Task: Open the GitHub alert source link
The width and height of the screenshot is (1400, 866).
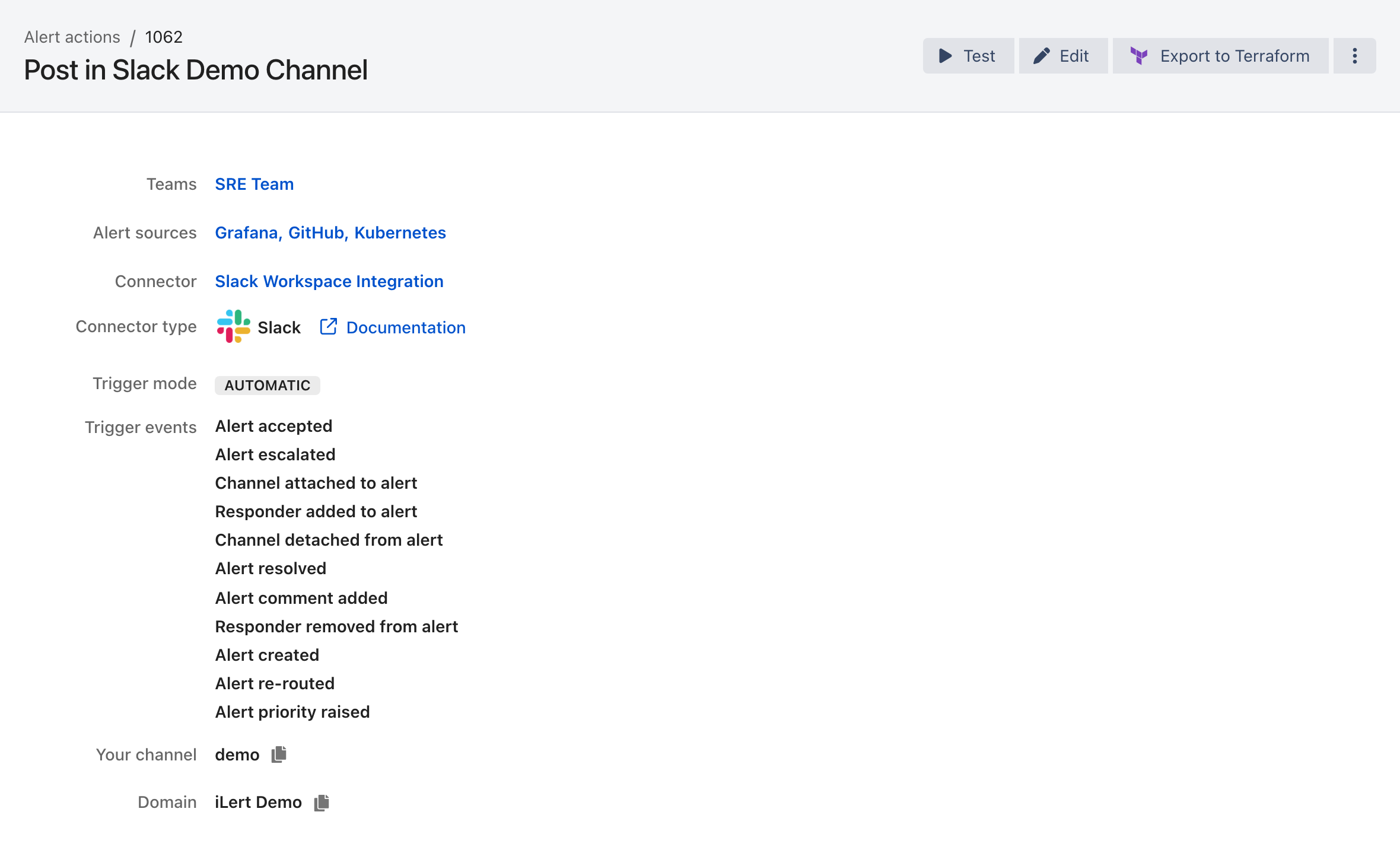Action: pyautogui.click(x=316, y=233)
